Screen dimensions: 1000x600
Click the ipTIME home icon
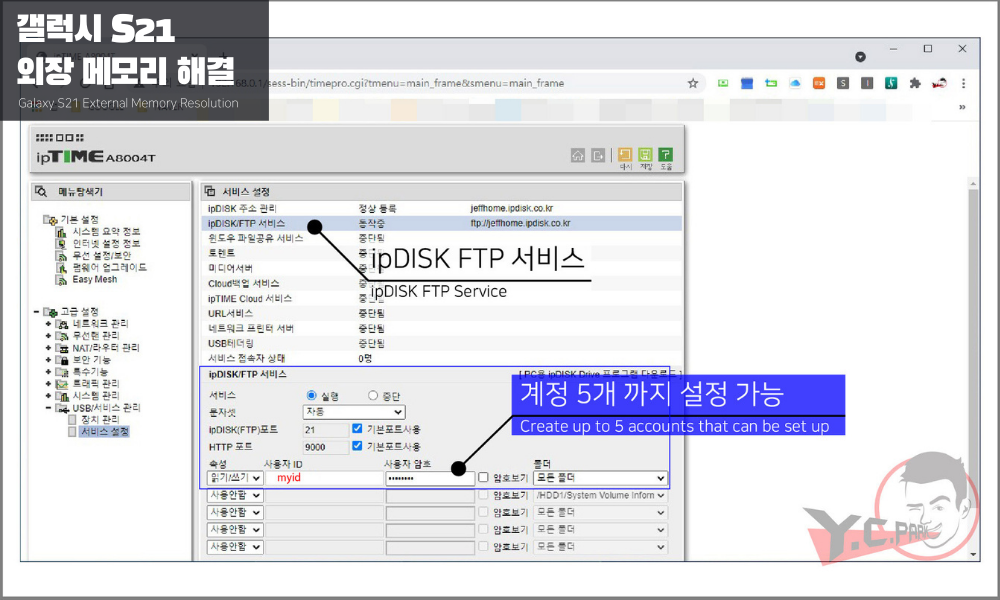click(578, 155)
